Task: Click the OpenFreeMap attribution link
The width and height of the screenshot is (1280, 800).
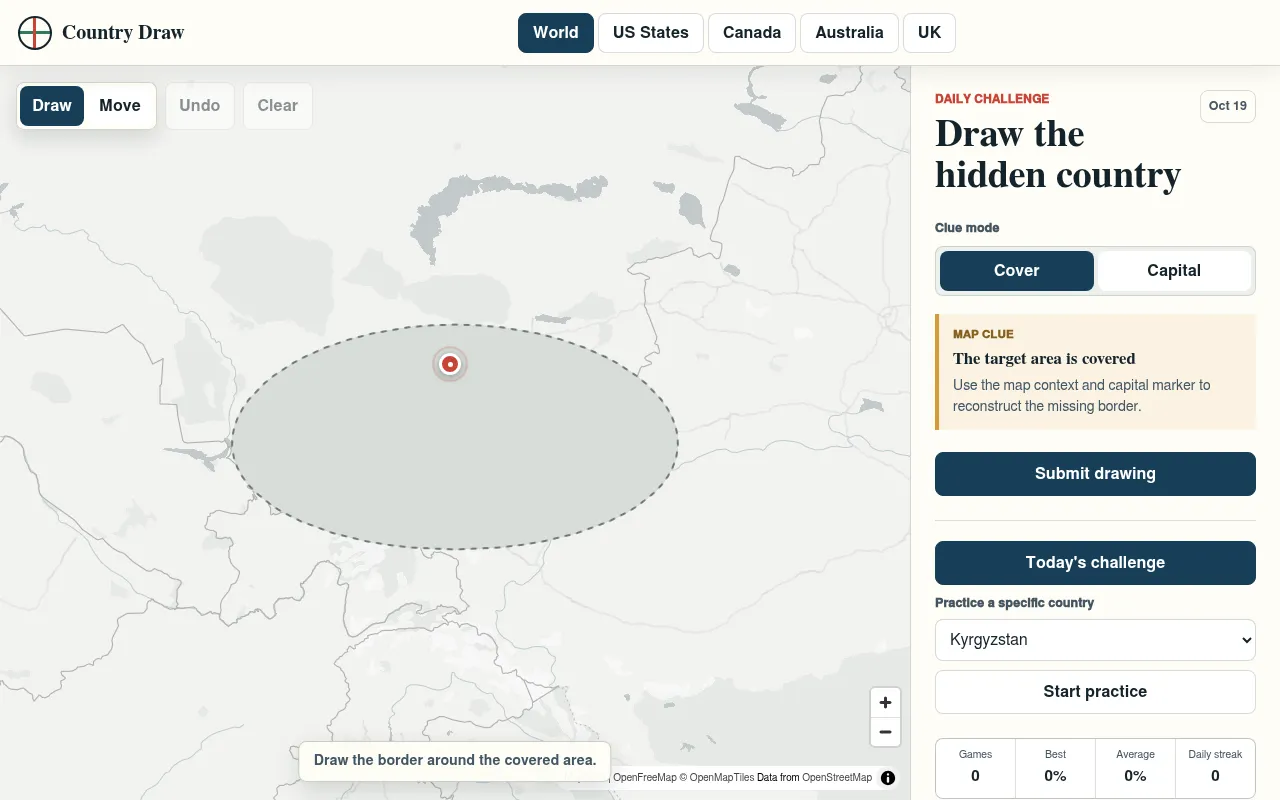Action: click(645, 778)
